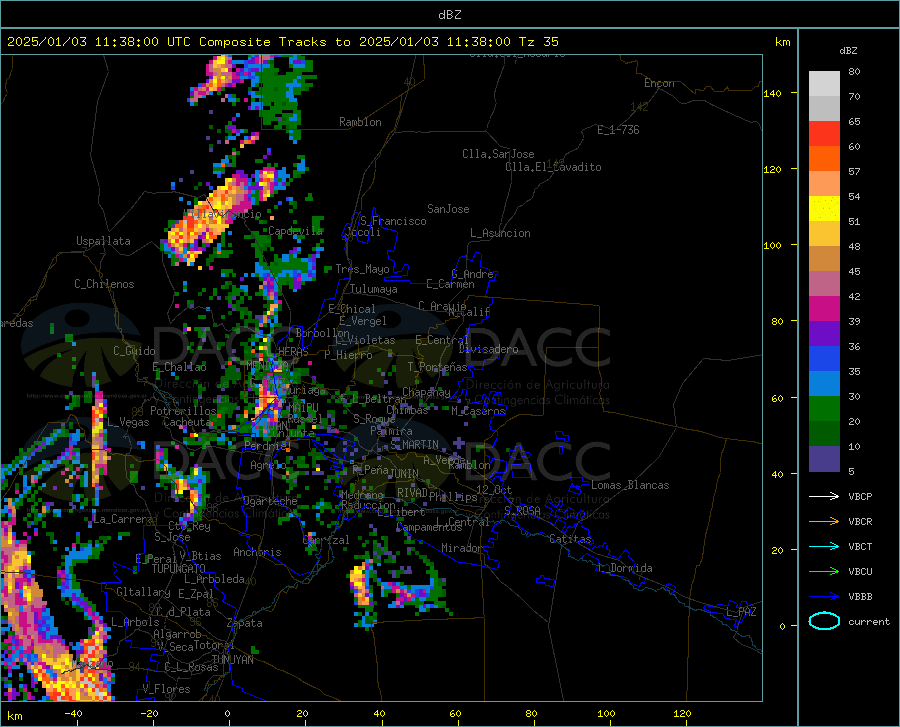Click the Composite Tracks timestamp header text
This screenshot has height=727, width=900.
282,42
